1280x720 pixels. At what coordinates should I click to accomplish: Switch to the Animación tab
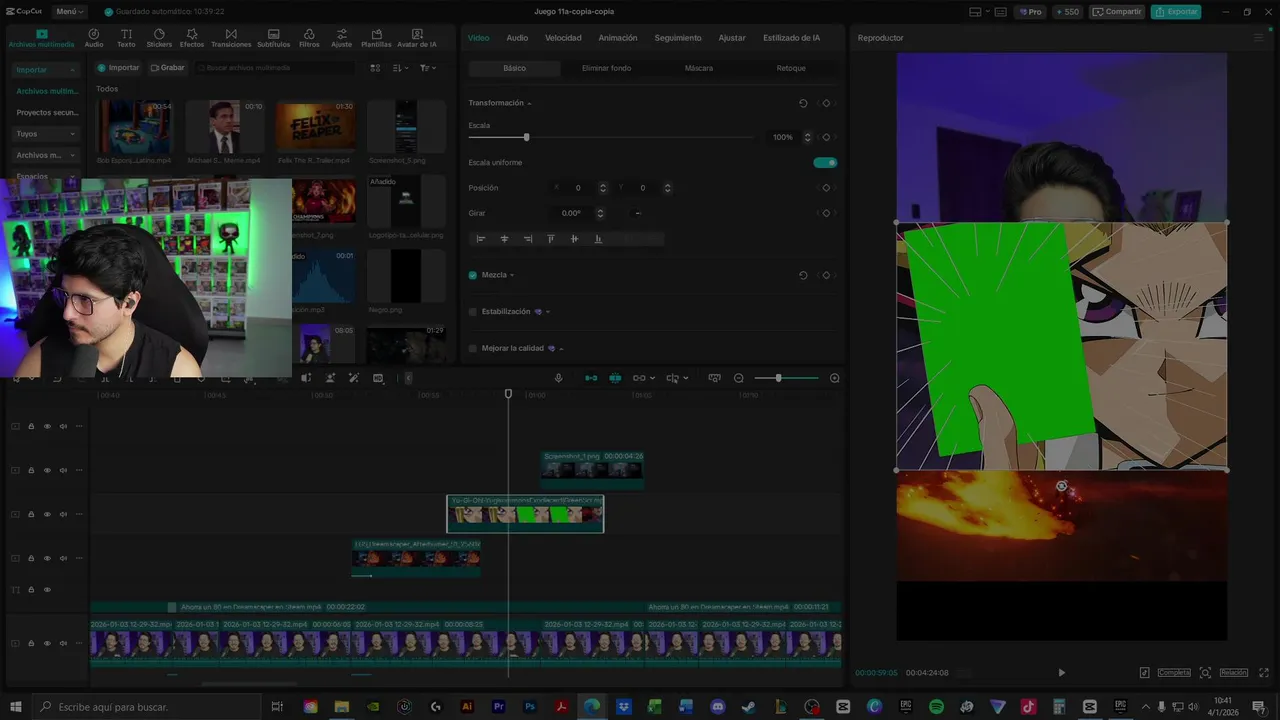coord(617,38)
